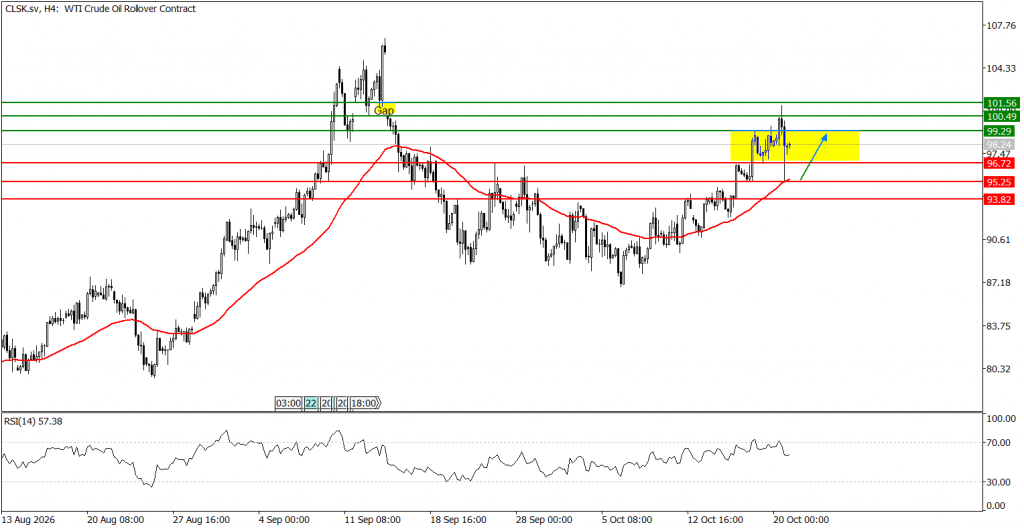Select the highlighted 22 marker tab
Screen dimensions: 1024x529
310,404
